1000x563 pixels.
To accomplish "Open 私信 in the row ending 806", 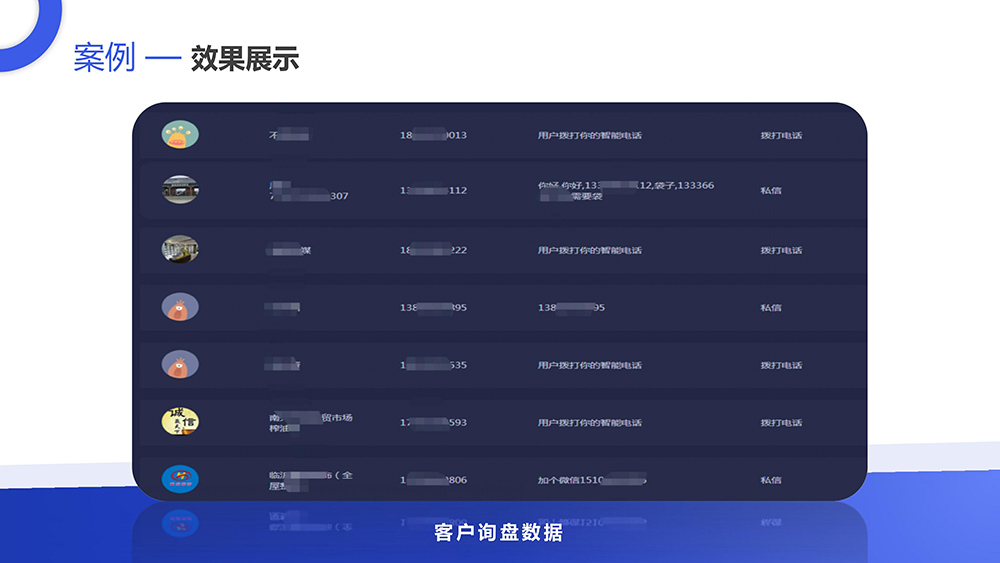I will tap(770, 480).
